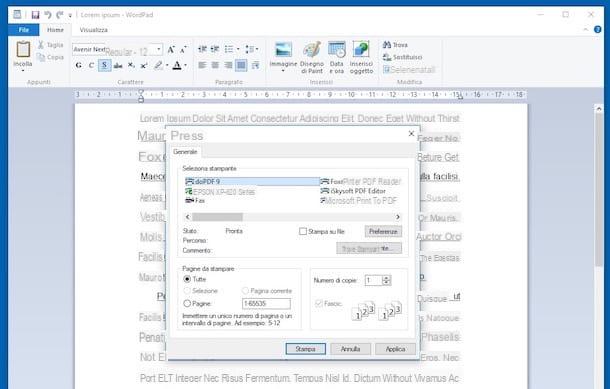Click Stampa print button
Viewport: 610px width, 389px height.
pyautogui.click(x=305, y=349)
